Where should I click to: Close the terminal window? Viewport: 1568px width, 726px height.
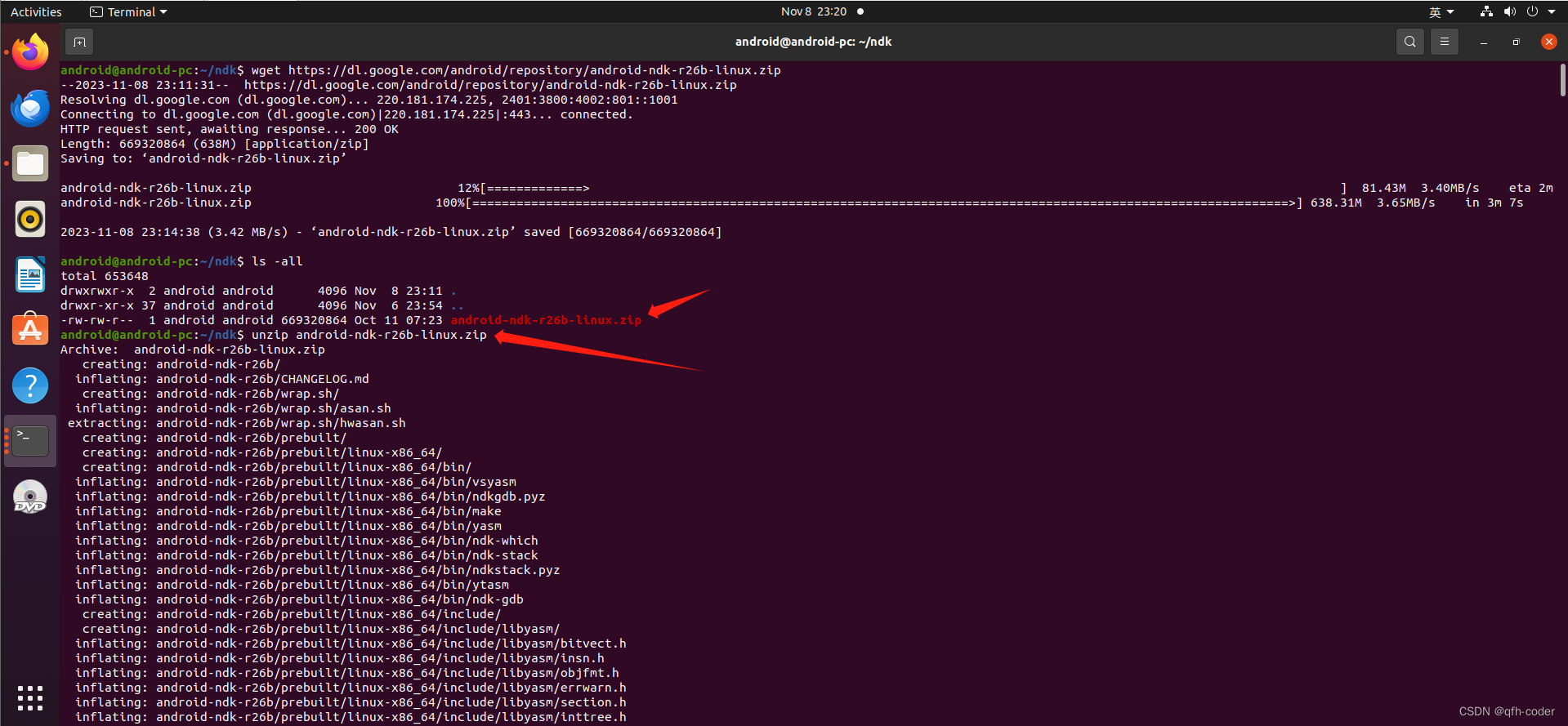point(1548,42)
